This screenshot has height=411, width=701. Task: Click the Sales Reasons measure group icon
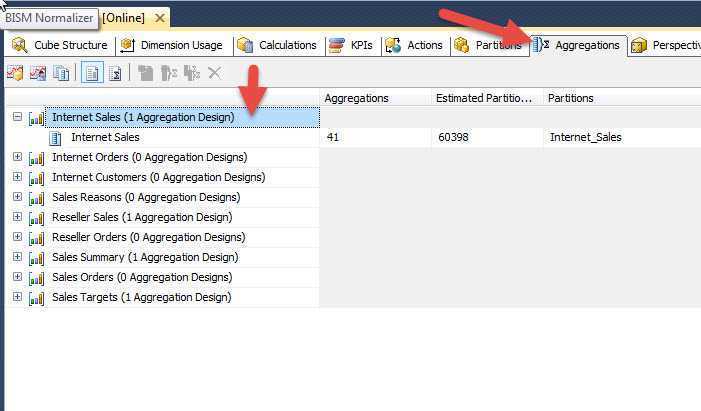point(36,198)
